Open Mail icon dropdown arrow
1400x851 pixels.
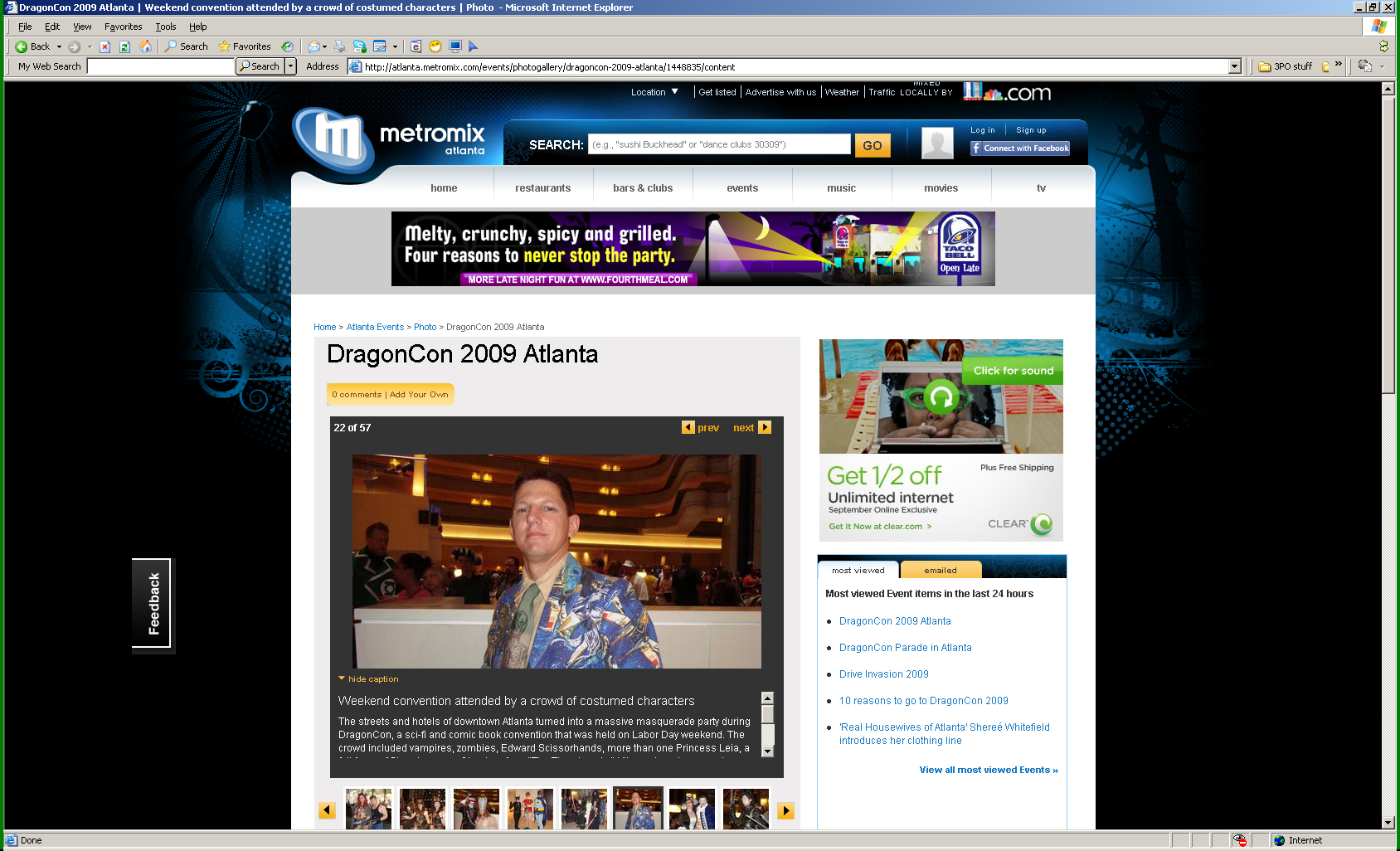coord(324,46)
